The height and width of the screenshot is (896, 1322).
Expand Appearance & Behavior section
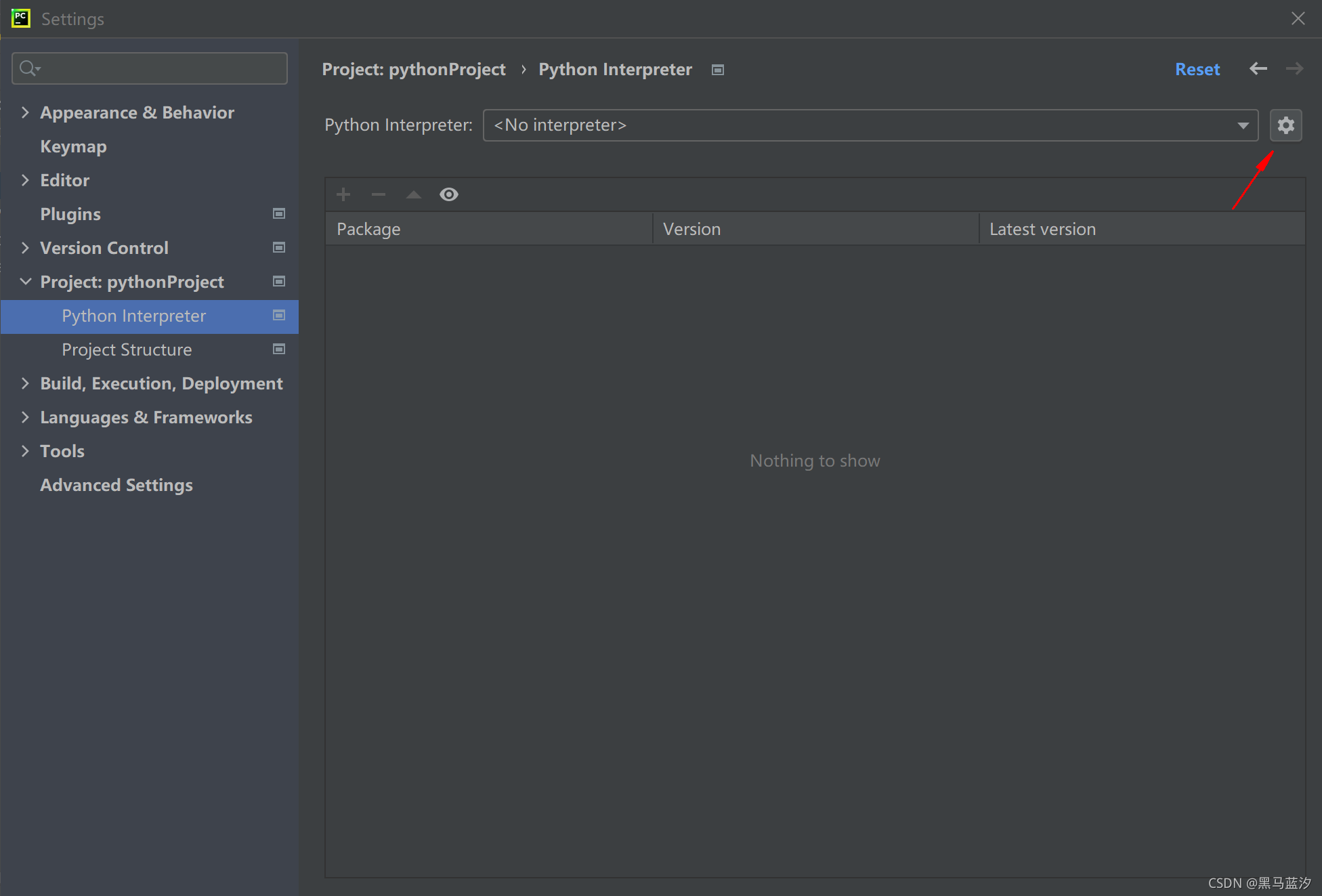pyautogui.click(x=25, y=112)
